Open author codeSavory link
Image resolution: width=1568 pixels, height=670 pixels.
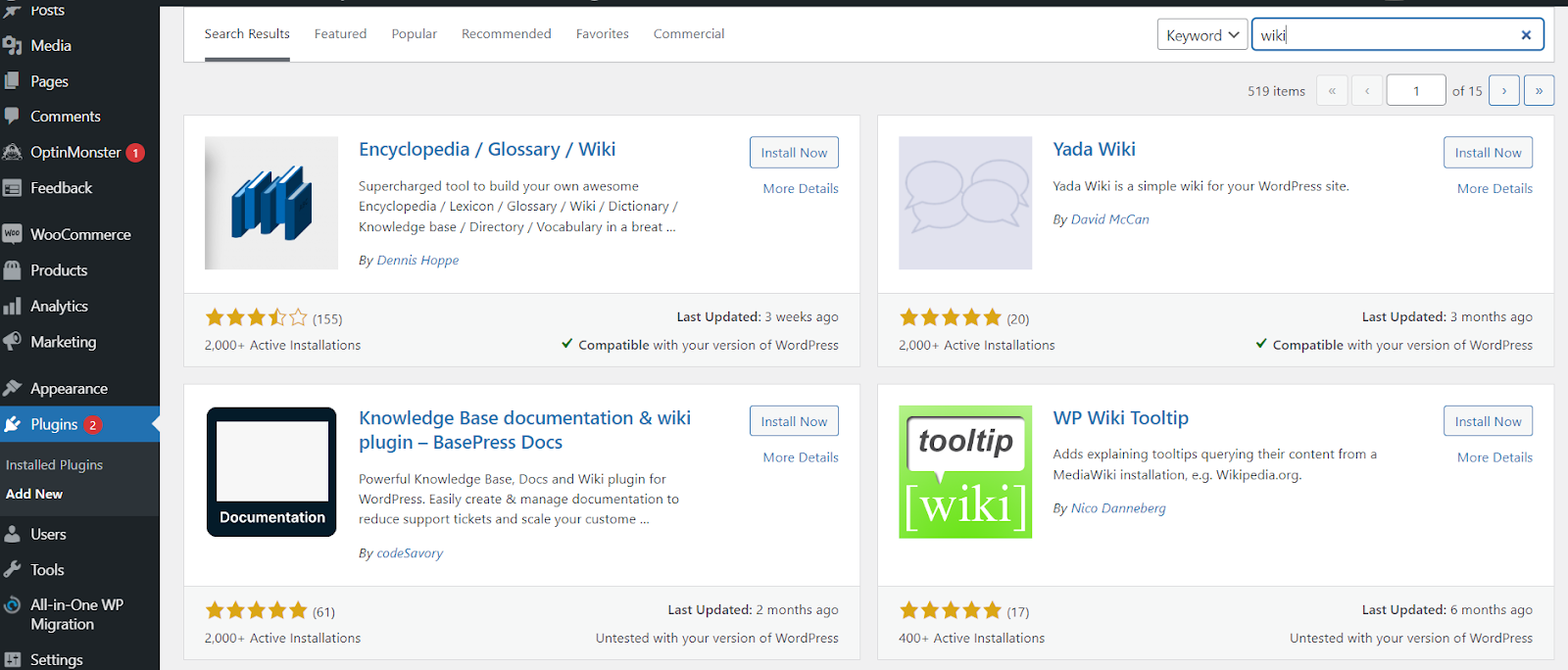[410, 552]
